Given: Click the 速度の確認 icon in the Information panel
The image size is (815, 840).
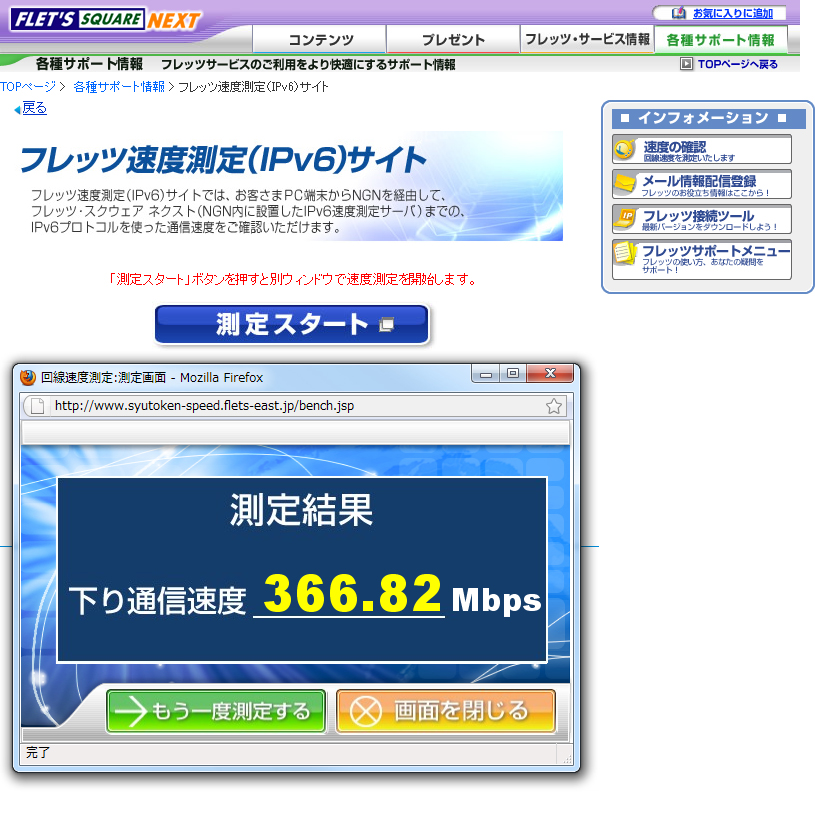Looking at the screenshot, I should pyautogui.click(x=625, y=150).
